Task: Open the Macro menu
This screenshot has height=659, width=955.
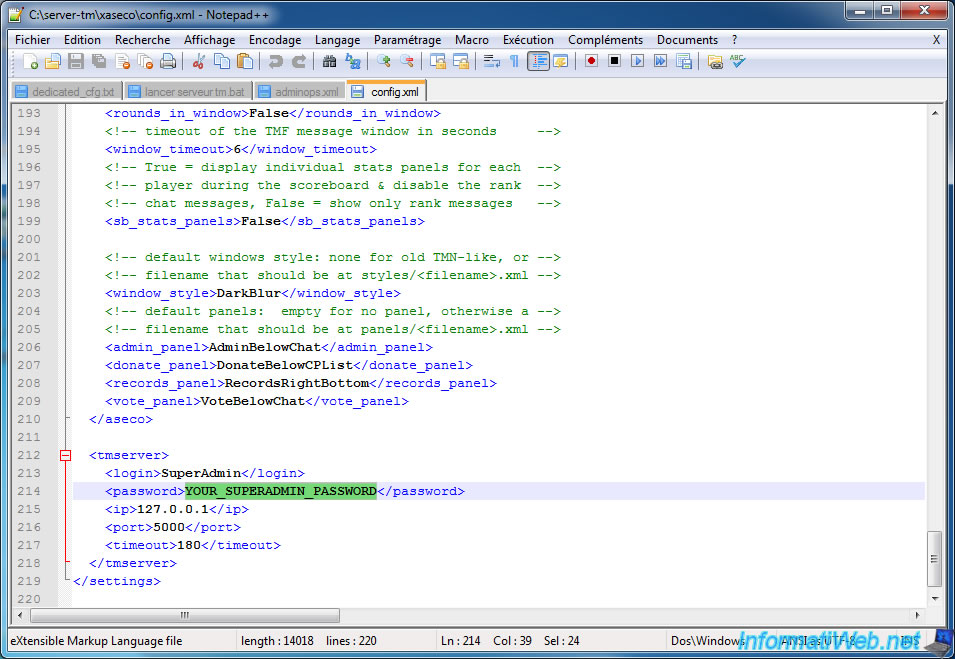Action: [471, 40]
